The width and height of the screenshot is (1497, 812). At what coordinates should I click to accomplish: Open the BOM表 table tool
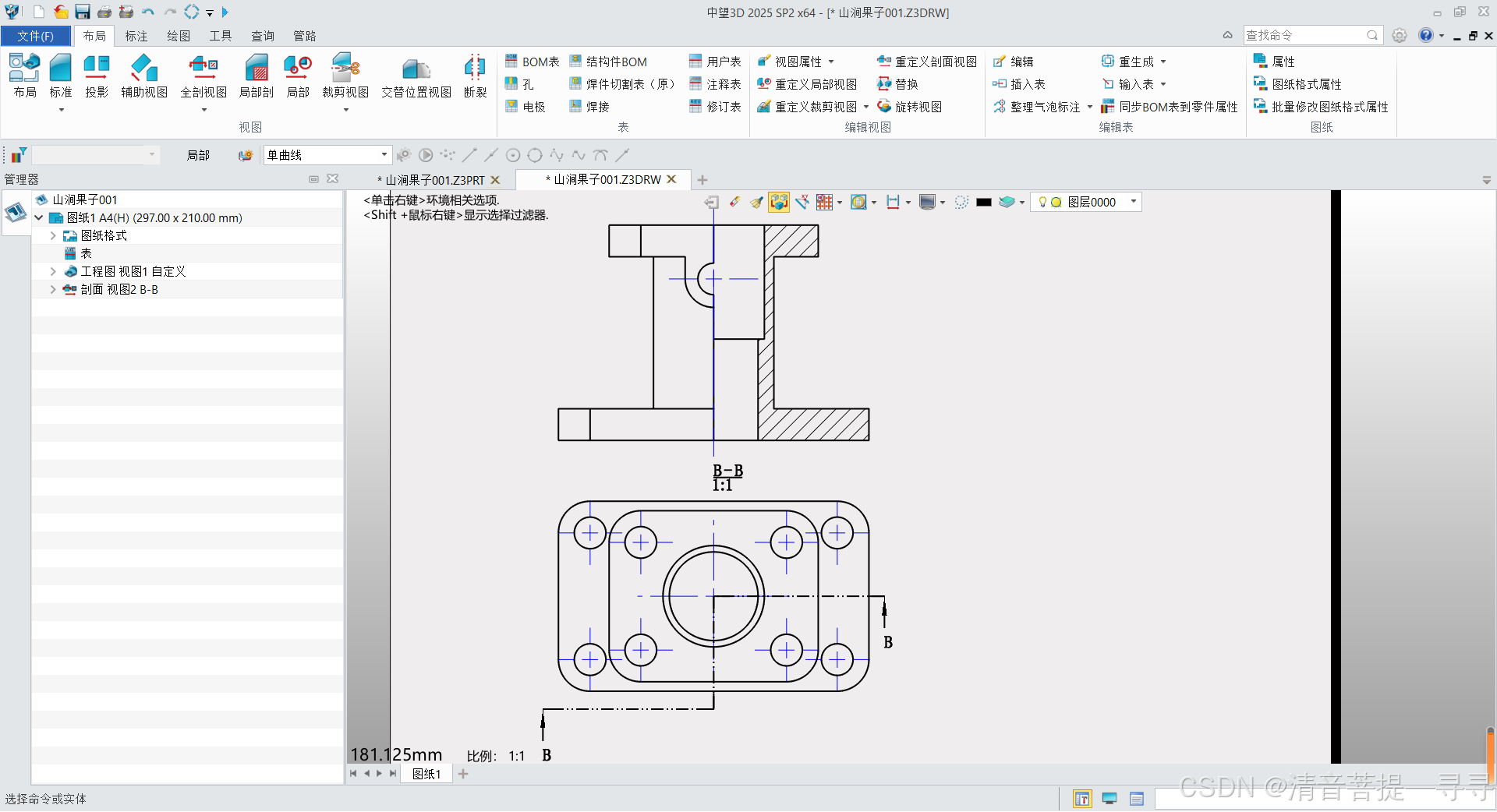(532, 62)
